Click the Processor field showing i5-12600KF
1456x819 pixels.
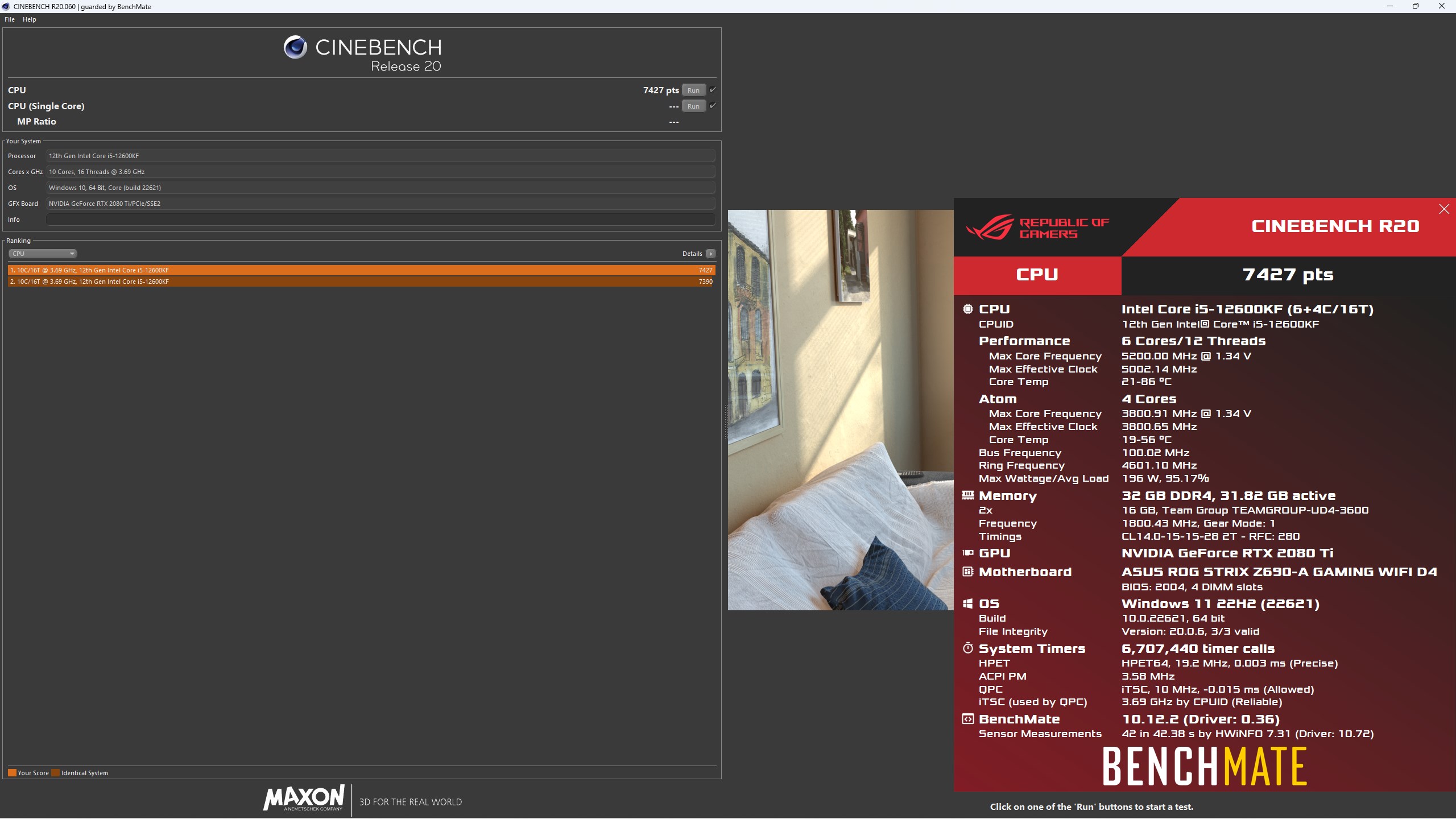[x=380, y=156]
